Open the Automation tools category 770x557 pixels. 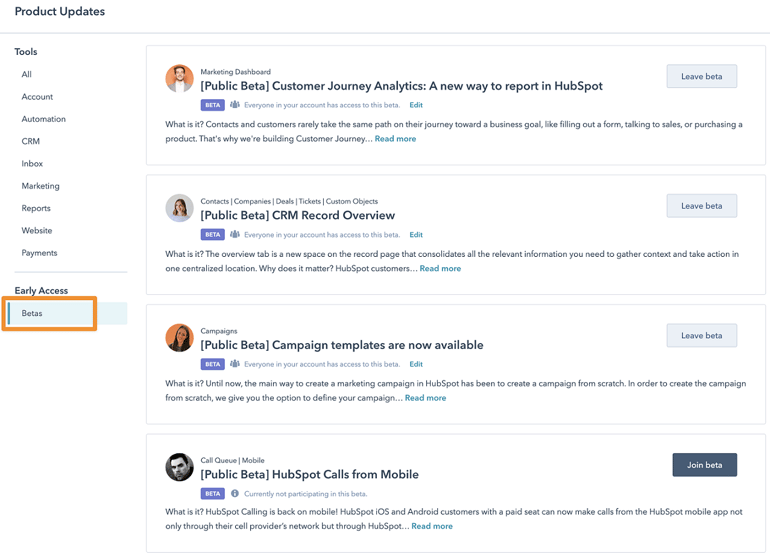click(44, 119)
